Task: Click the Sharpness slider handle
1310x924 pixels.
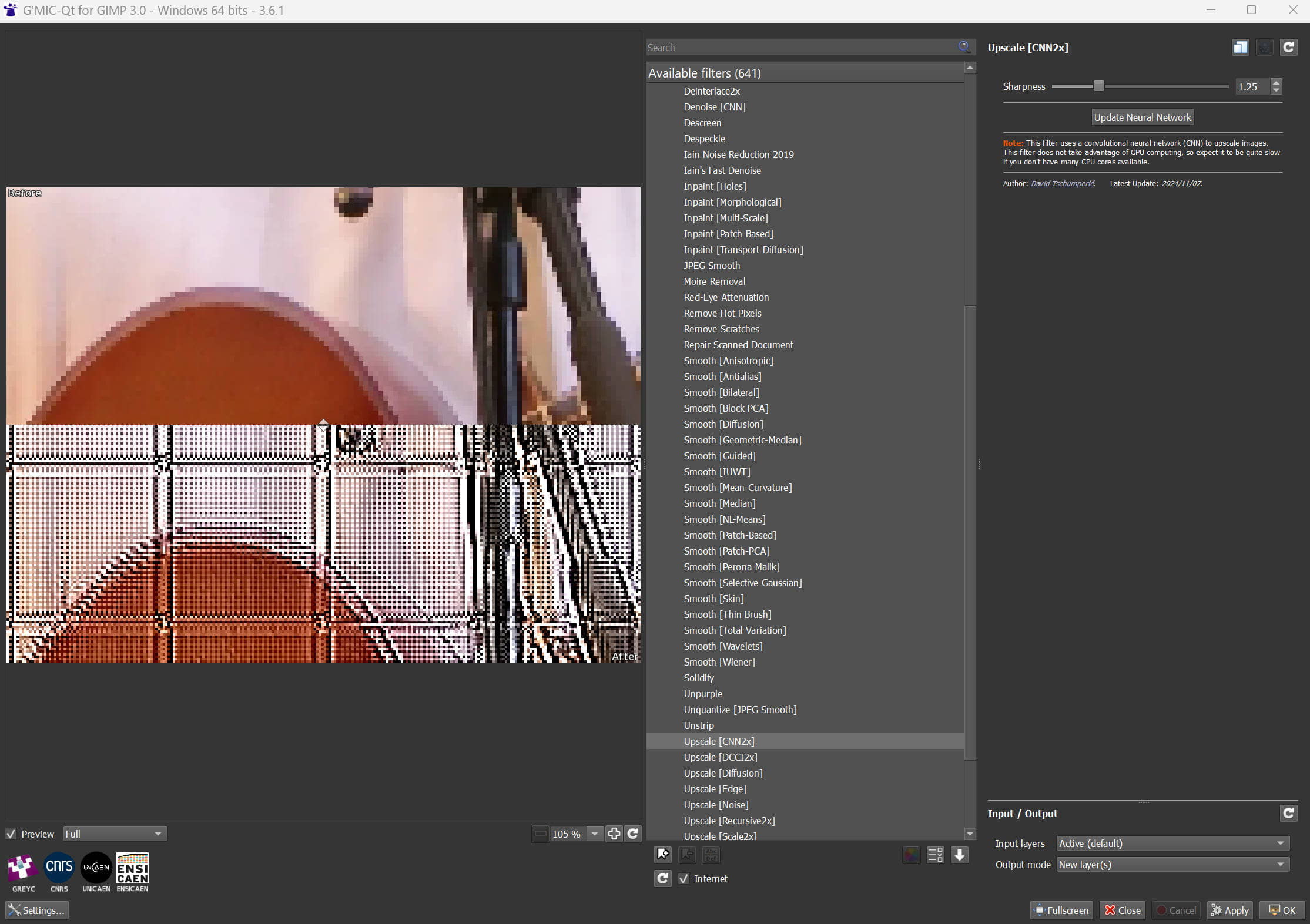Action: pyautogui.click(x=1098, y=86)
